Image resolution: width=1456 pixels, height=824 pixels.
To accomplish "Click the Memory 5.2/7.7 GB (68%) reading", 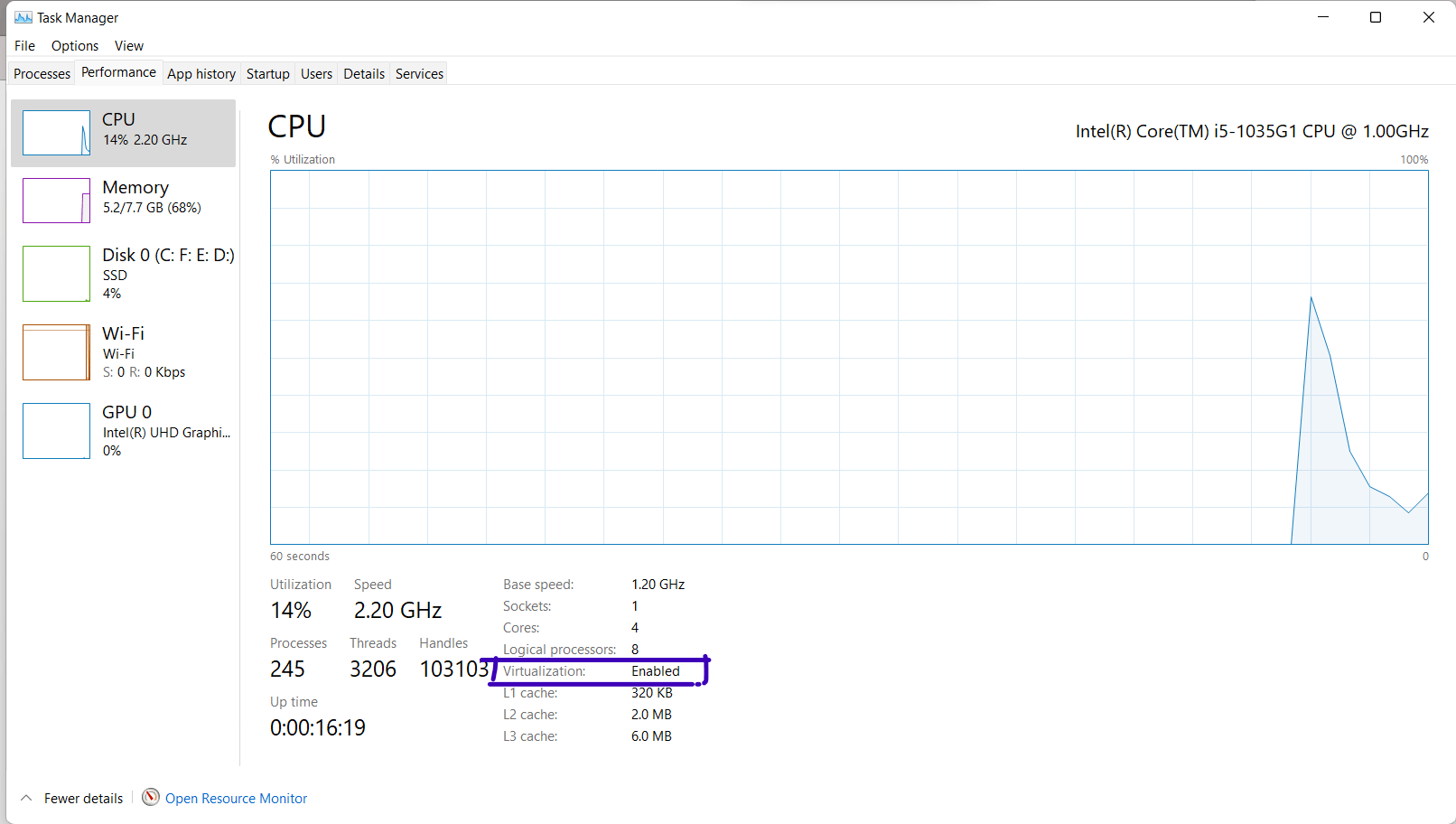I will (152, 208).
